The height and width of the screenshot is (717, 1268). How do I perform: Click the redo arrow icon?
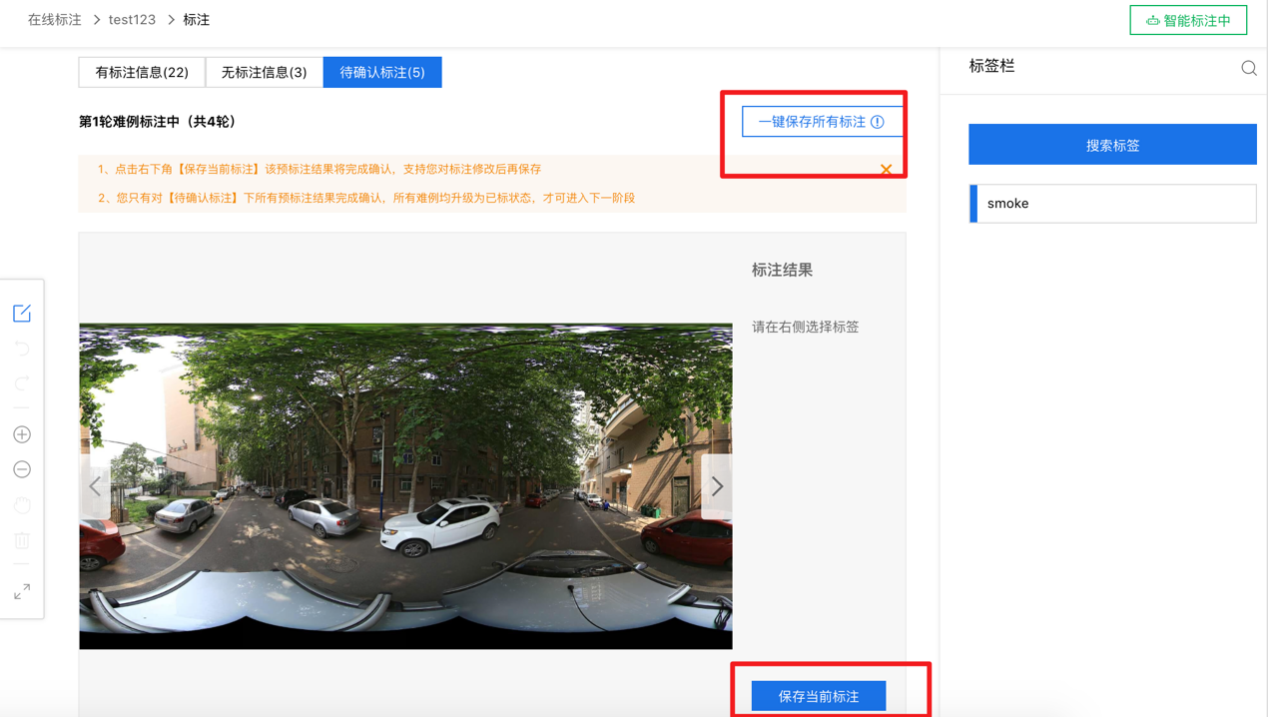click(22, 384)
